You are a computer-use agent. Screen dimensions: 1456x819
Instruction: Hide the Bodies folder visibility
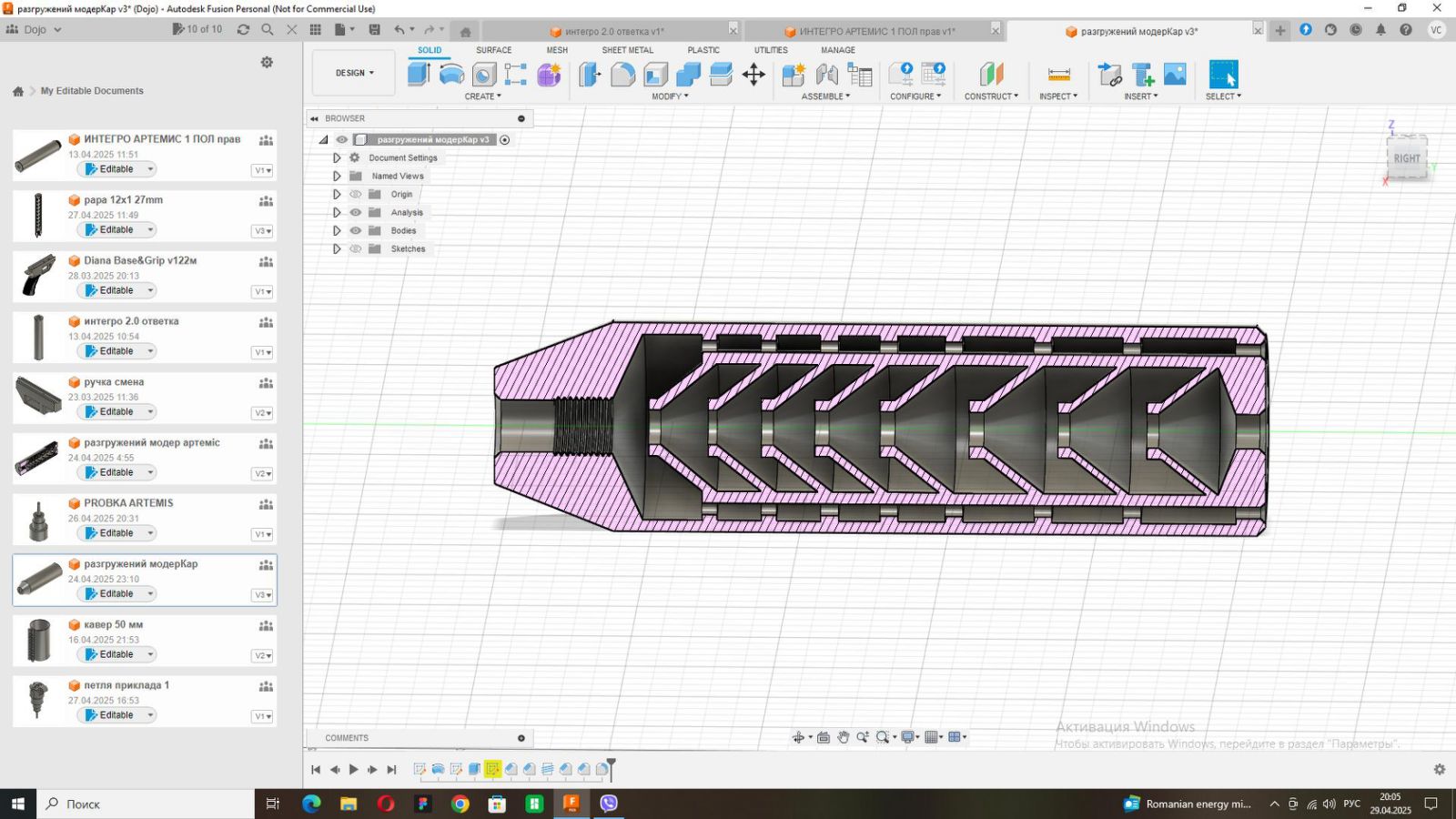tap(356, 231)
